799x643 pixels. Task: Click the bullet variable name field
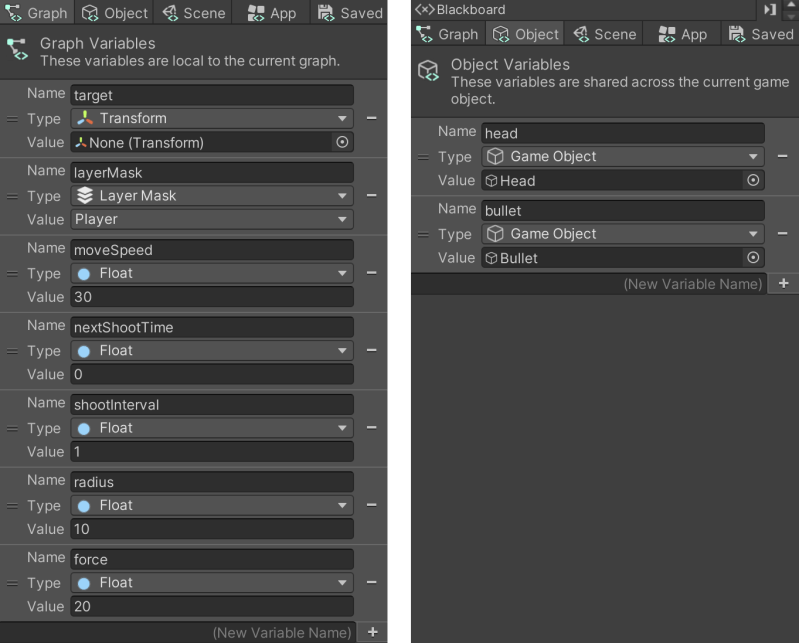tap(623, 210)
